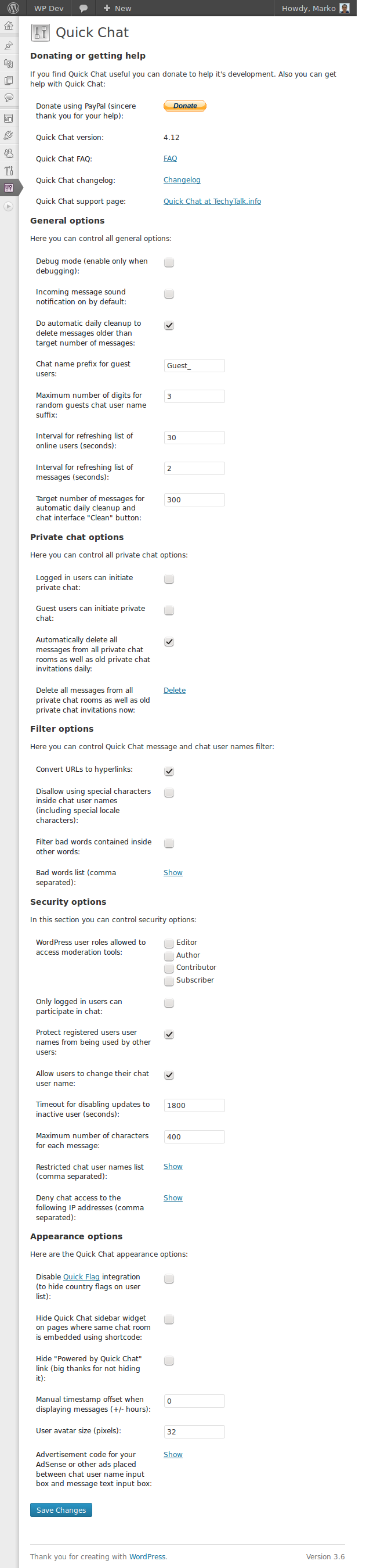Focus the Chat name prefix field

tap(194, 366)
